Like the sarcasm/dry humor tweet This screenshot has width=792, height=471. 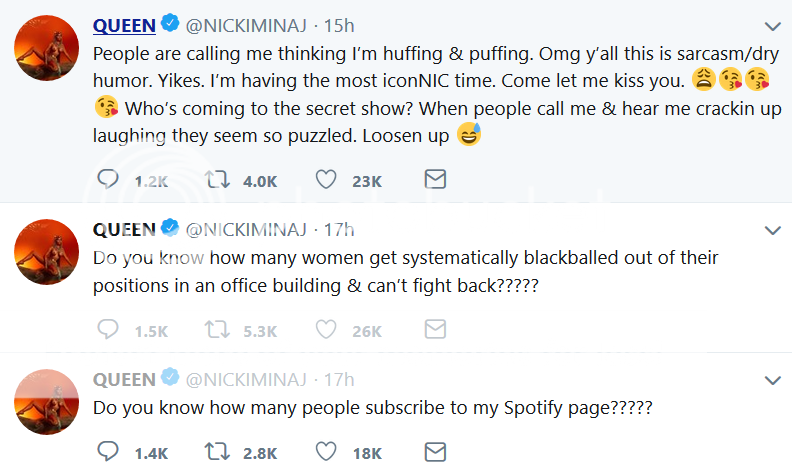(326, 179)
